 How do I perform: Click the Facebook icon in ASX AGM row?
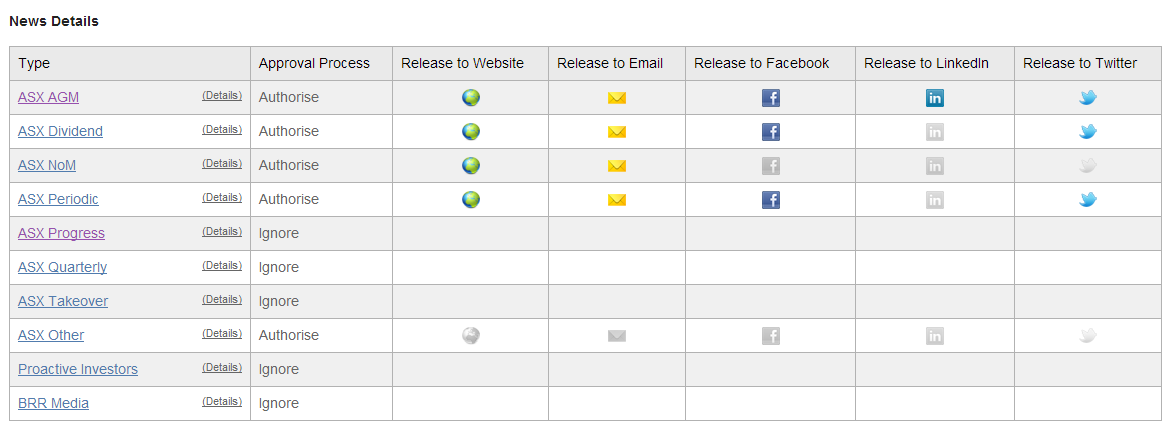tap(771, 98)
